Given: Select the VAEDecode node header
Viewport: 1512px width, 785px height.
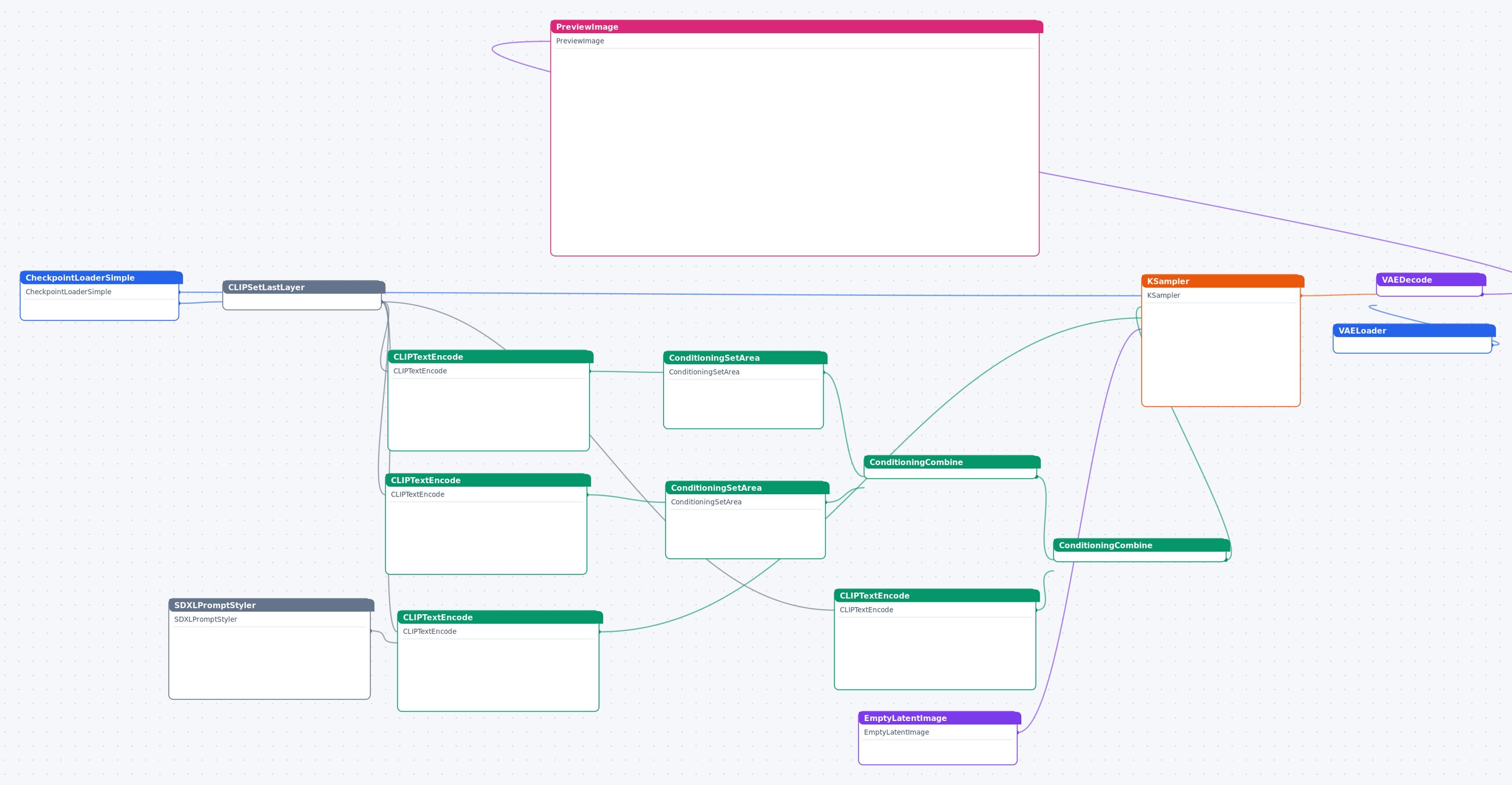Looking at the screenshot, I should [1431, 280].
